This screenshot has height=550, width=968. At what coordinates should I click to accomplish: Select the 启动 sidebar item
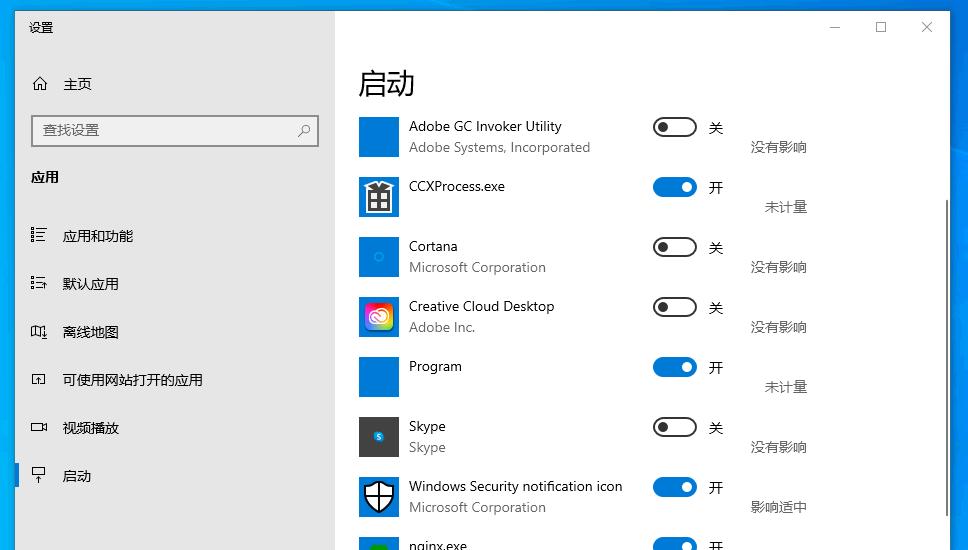click(77, 476)
